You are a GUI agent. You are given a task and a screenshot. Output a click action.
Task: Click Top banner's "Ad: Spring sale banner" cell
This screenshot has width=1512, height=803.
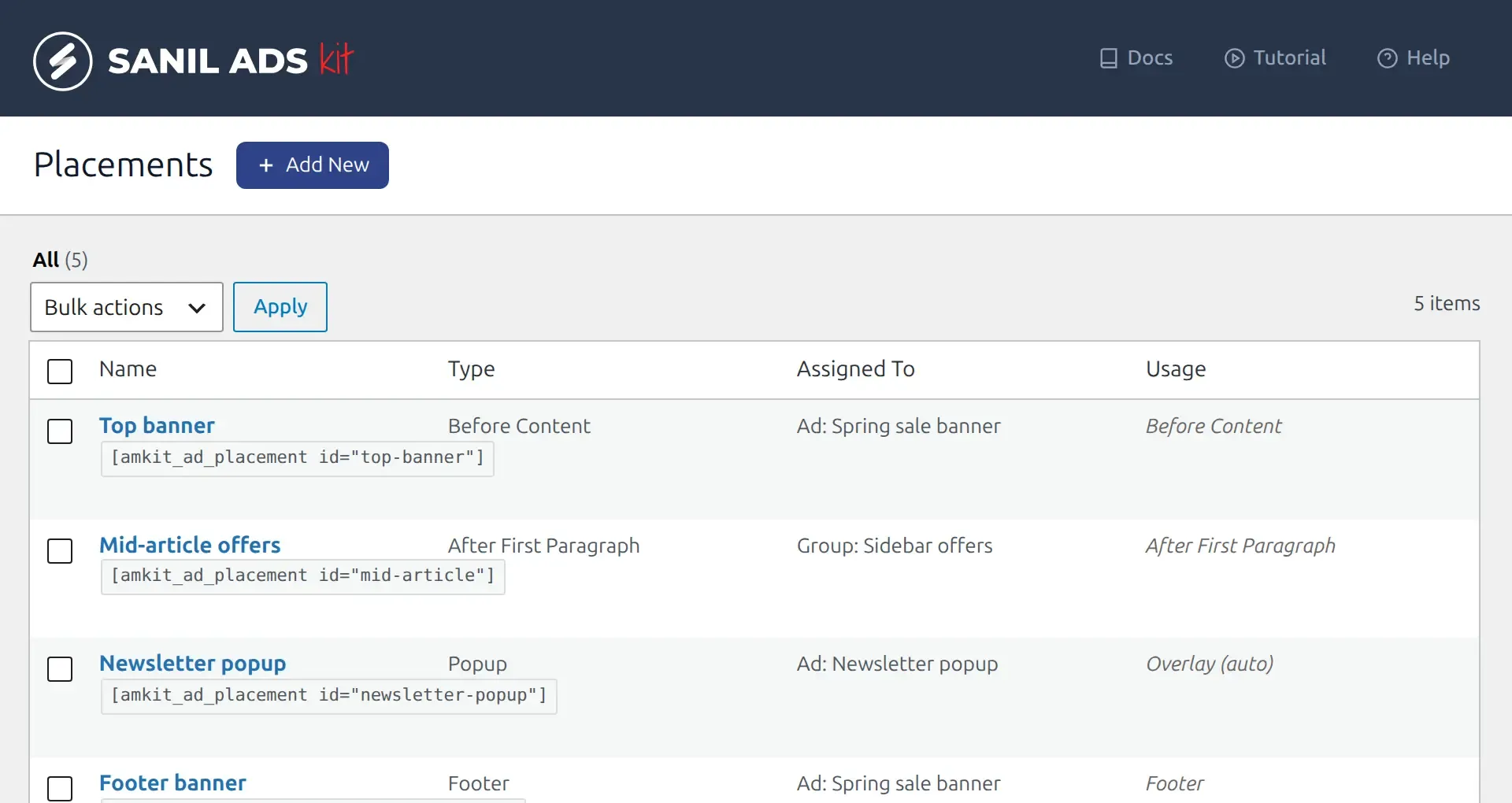[899, 426]
